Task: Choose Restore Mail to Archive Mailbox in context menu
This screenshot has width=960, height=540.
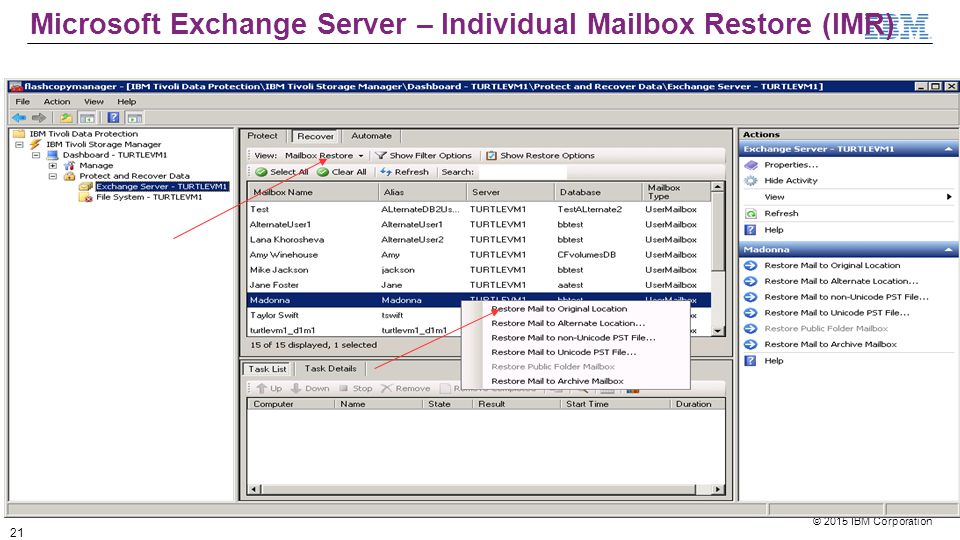Action: click(557, 381)
